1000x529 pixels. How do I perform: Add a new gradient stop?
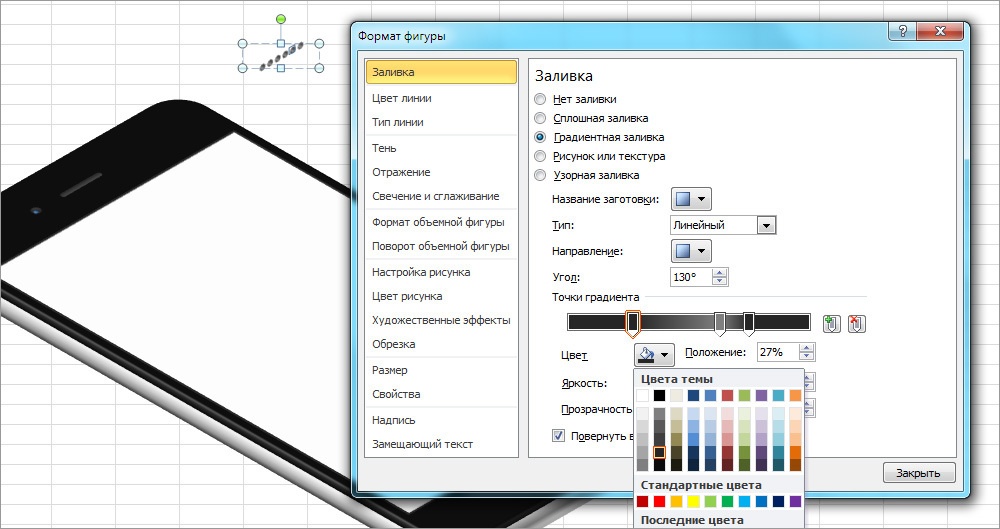click(830, 324)
